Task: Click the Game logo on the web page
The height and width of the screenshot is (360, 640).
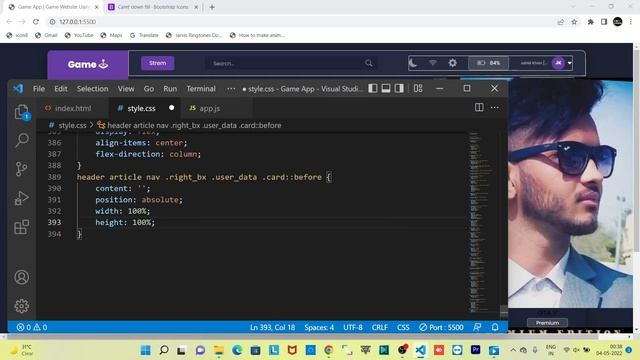Action: tap(88, 64)
